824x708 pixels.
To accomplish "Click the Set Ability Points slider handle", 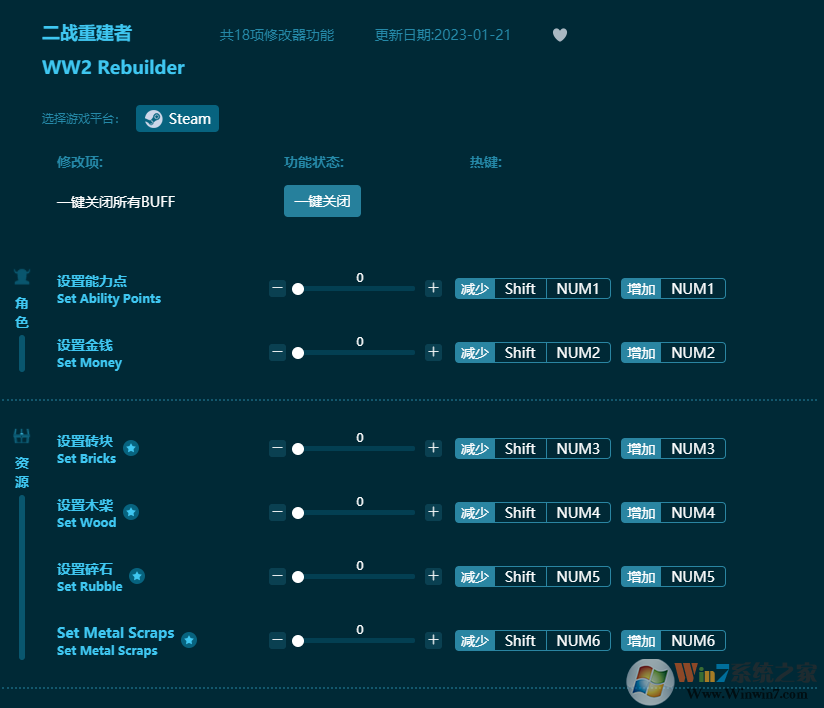I will click(x=298, y=289).
